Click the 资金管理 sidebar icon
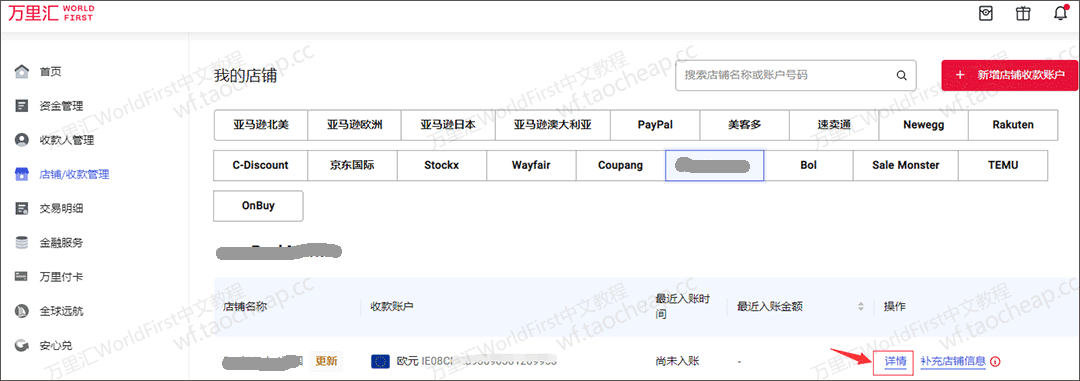Screen dimensions: 1080x381 click(x=22, y=106)
